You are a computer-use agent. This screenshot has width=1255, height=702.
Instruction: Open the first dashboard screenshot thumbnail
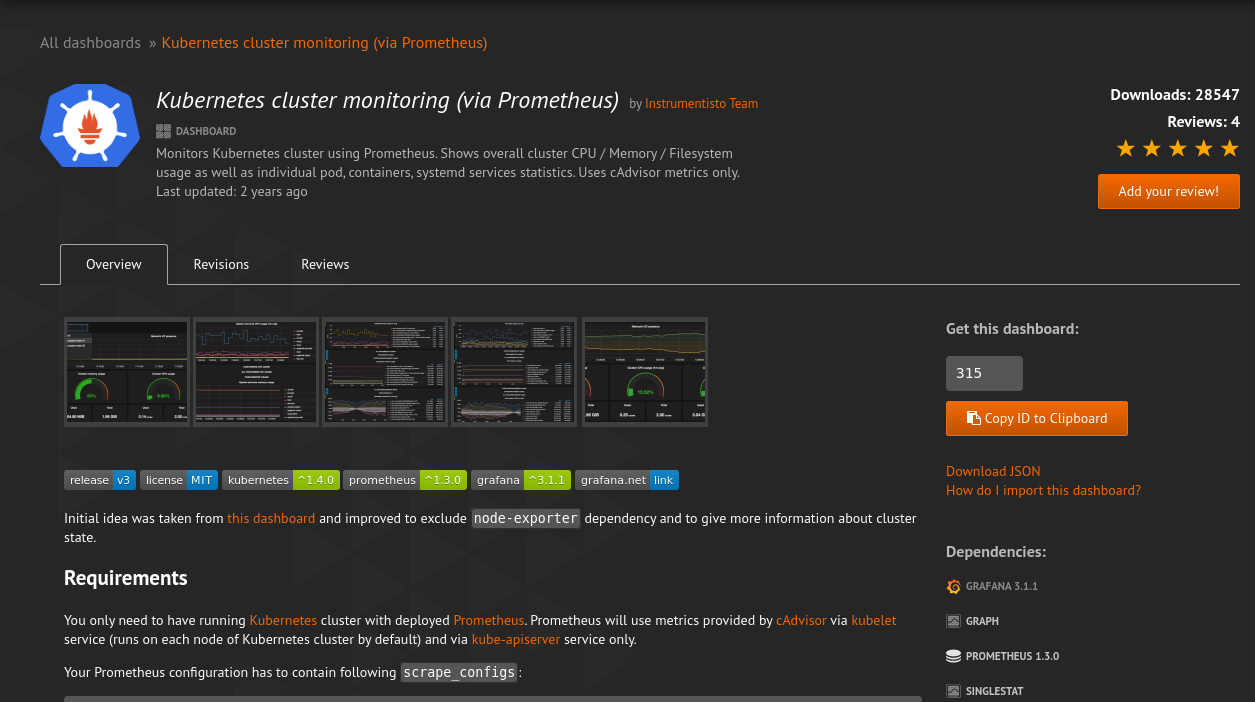pos(126,372)
